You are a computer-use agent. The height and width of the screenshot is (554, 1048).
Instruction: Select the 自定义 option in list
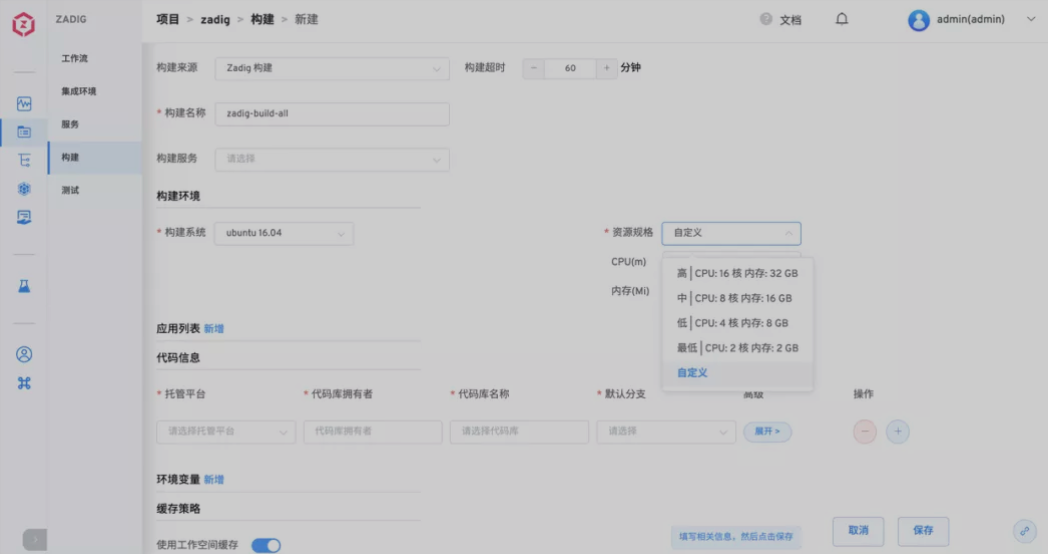(737, 373)
